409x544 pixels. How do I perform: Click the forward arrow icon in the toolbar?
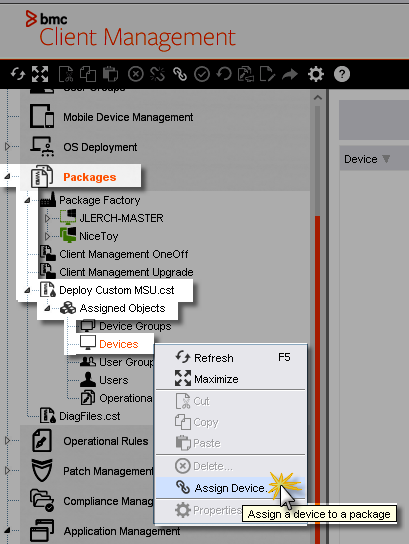(290, 74)
